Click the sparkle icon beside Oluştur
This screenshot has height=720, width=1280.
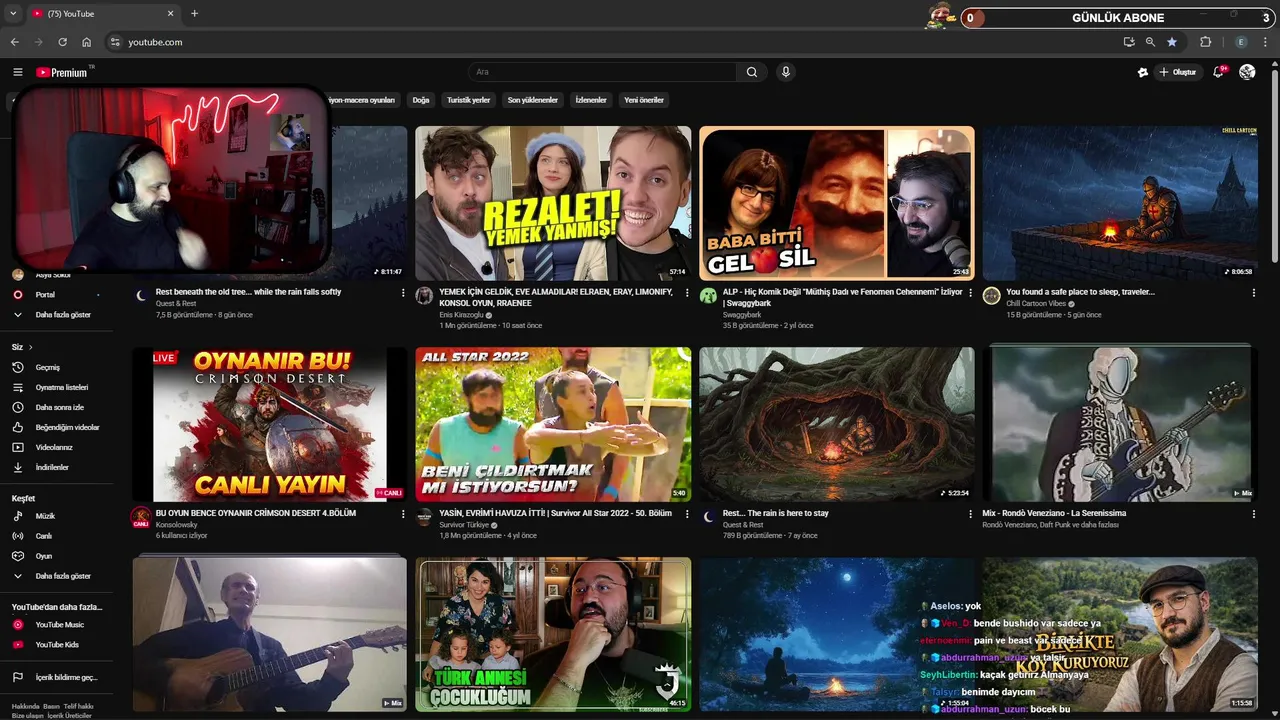(x=1143, y=72)
